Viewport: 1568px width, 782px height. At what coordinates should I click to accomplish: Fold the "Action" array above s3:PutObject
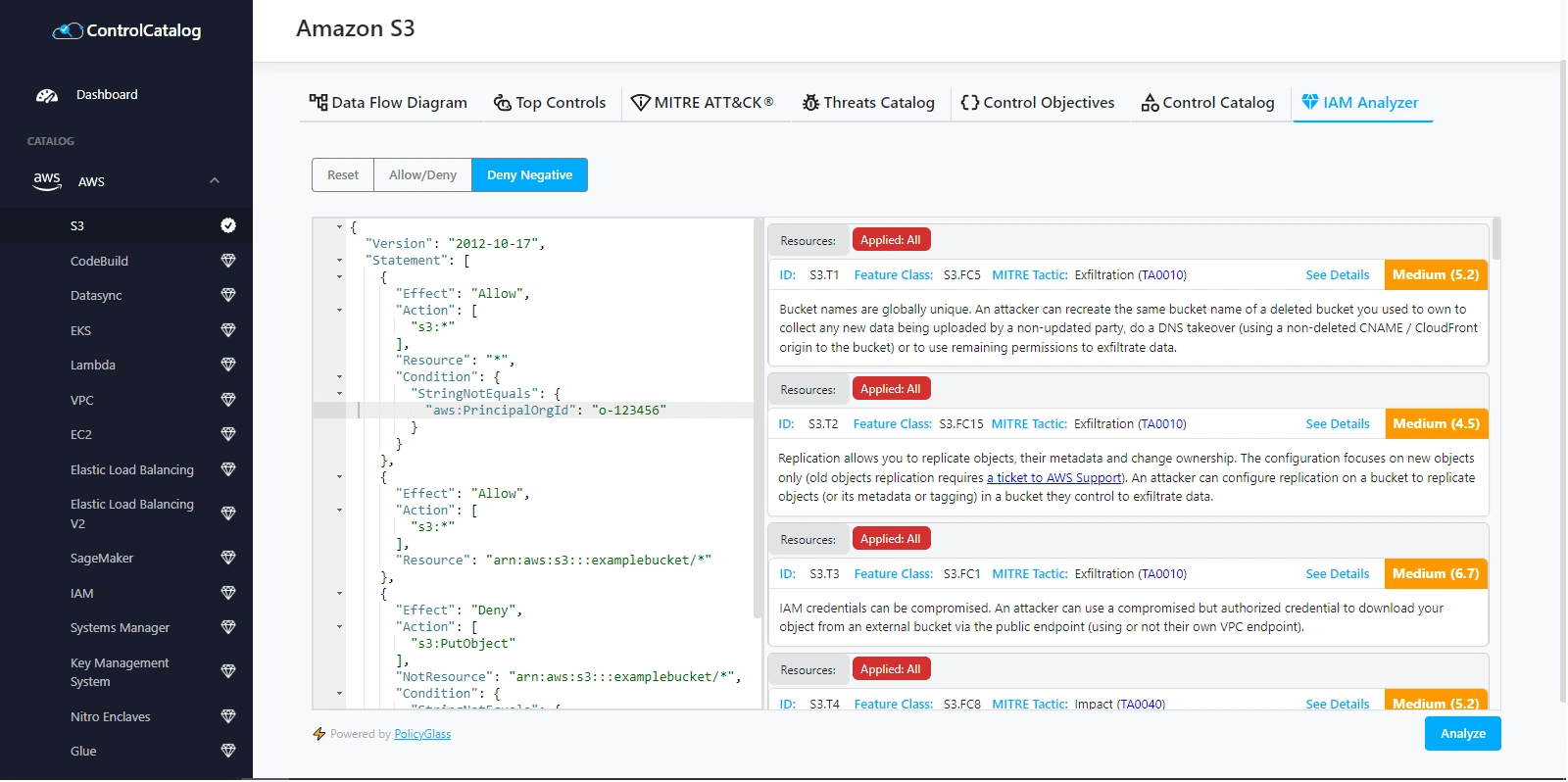[340, 627]
